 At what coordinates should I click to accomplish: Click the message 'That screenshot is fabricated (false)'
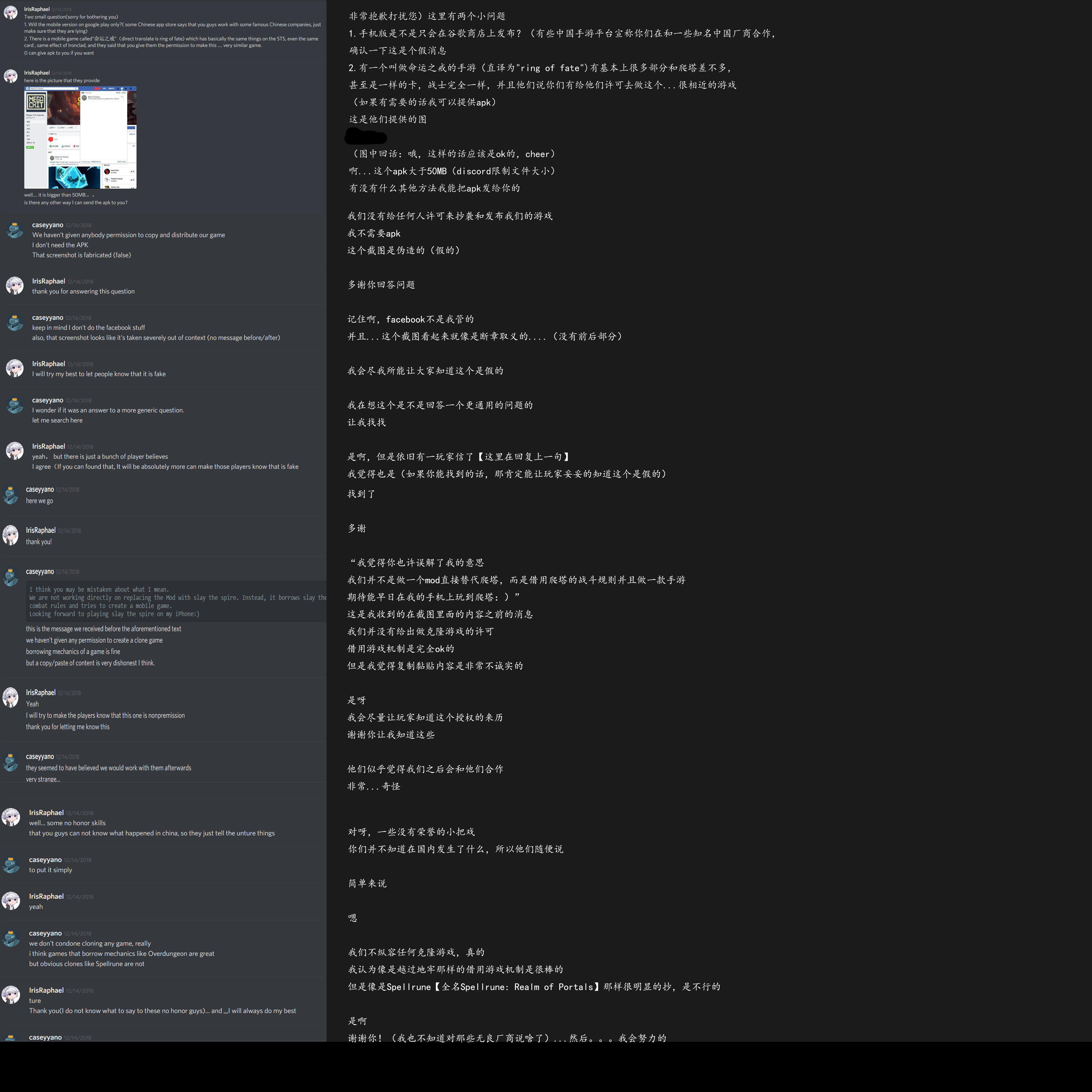click(x=81, y=256)
